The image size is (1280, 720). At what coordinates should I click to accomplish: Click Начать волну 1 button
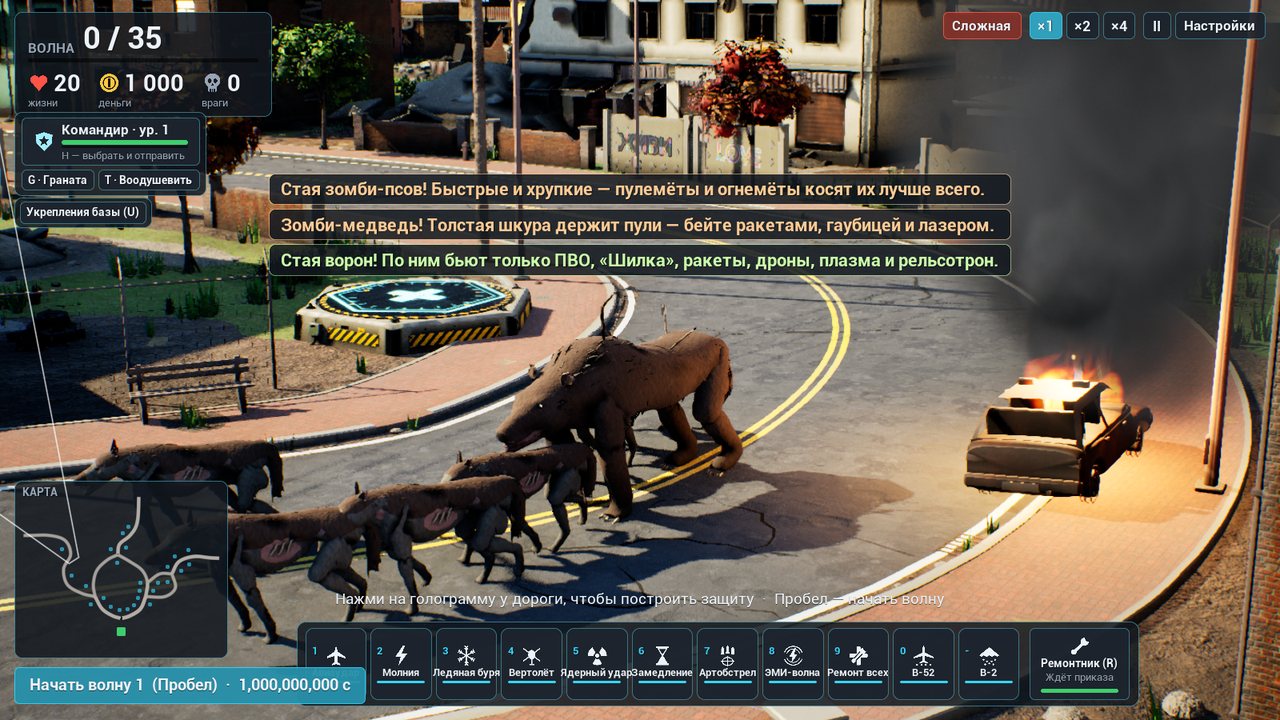(x=190, y=685)
